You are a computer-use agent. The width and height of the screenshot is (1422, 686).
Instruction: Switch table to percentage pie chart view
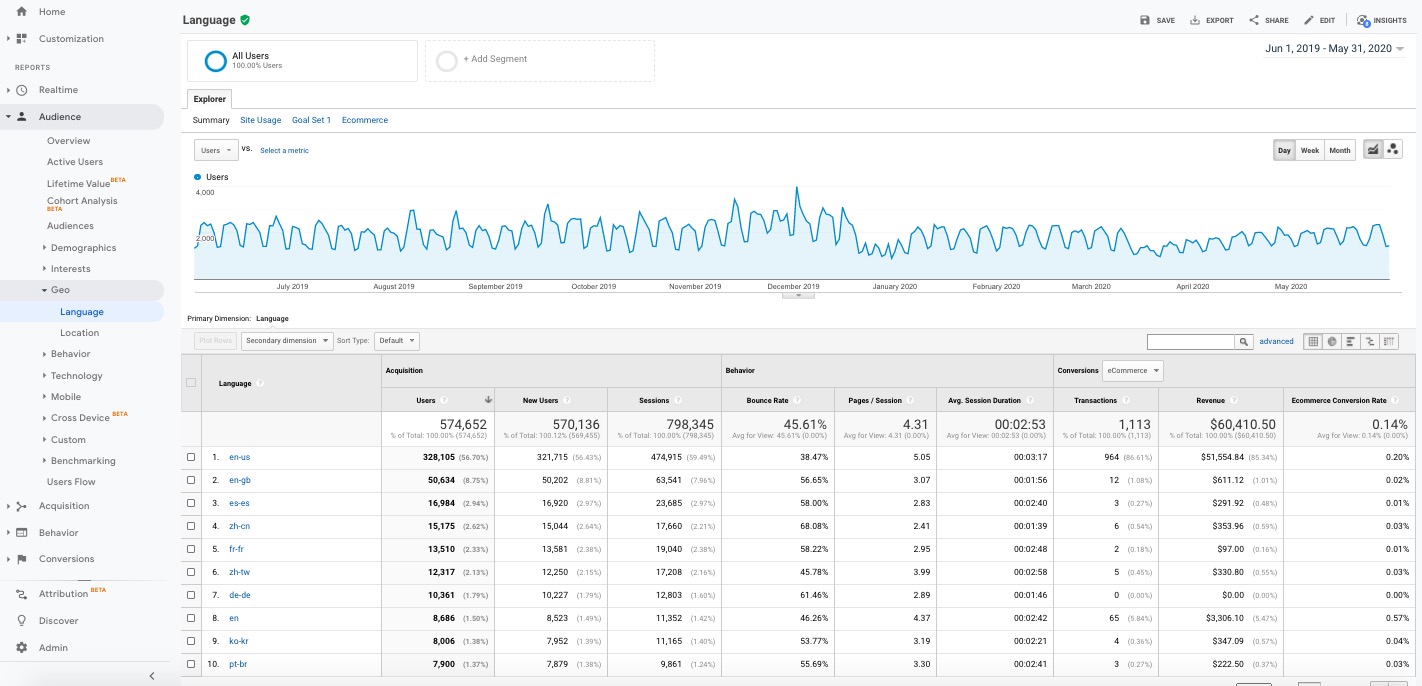[x=1331, y=341]
